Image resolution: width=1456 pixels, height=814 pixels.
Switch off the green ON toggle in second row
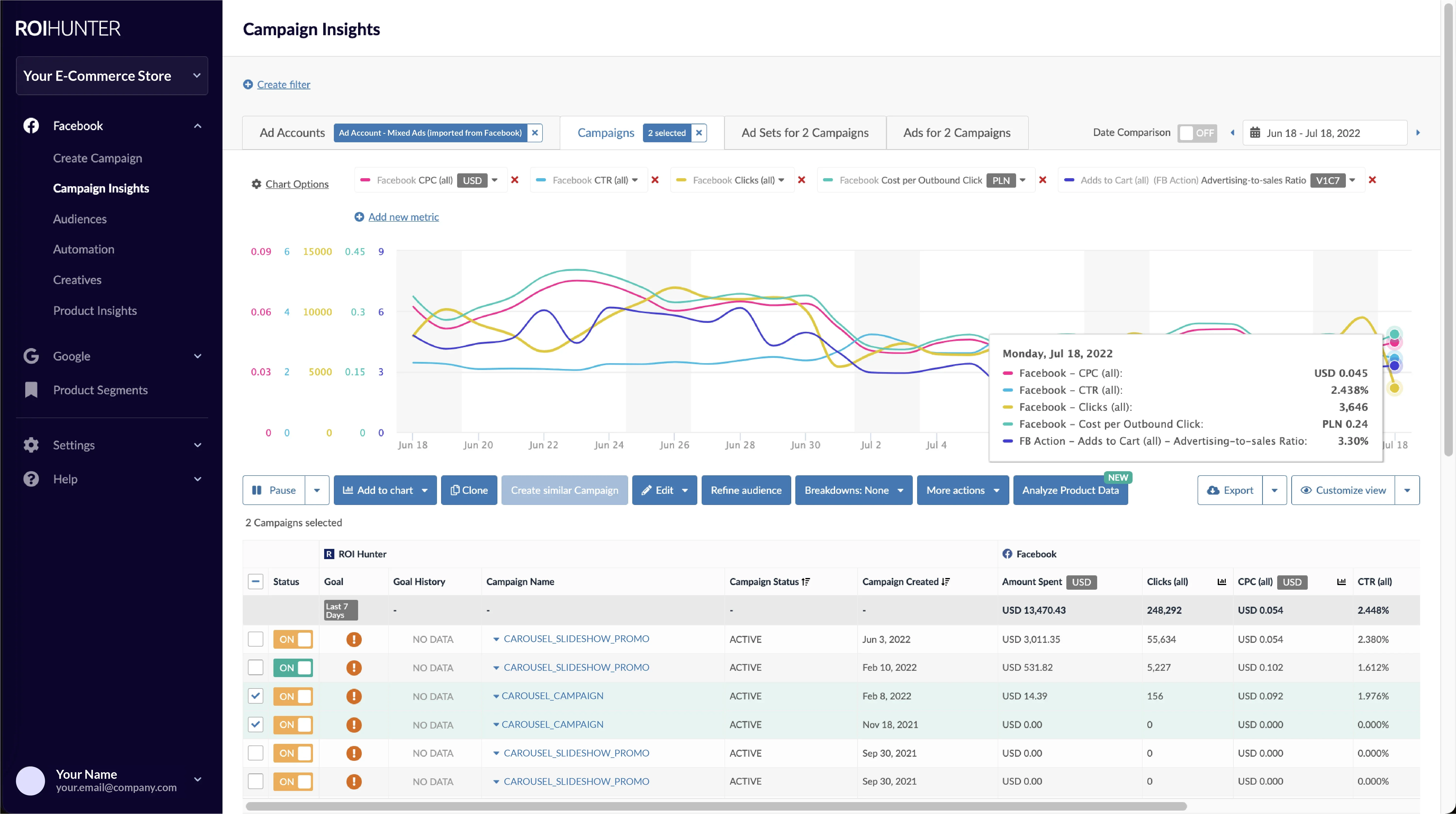pos(293,668)
